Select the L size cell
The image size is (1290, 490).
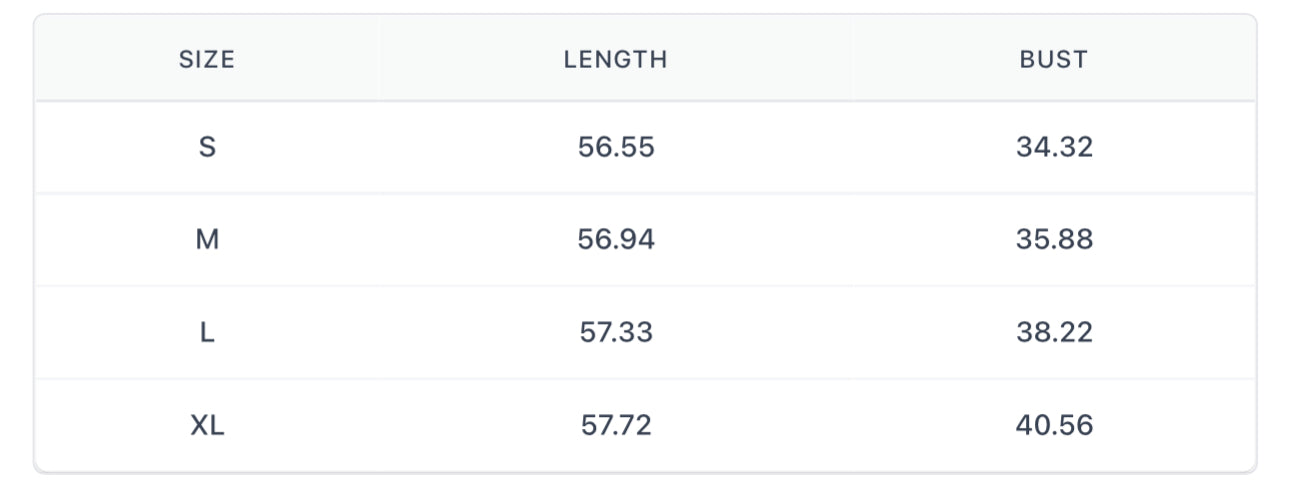207,333
